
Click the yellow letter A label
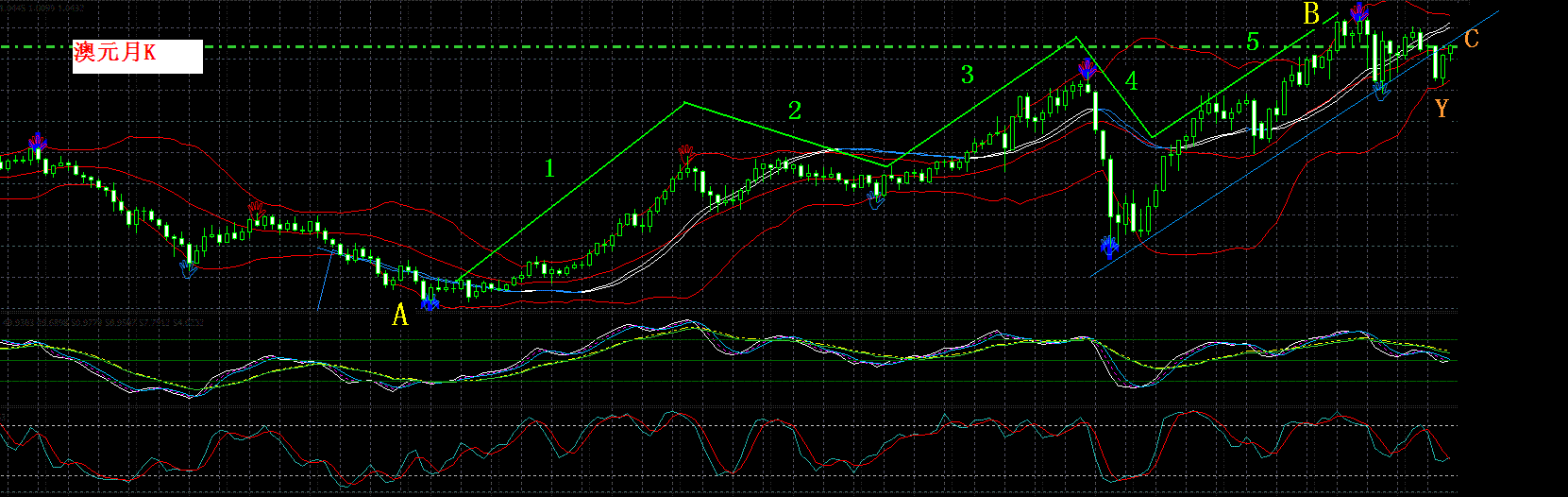click(400, 316)
